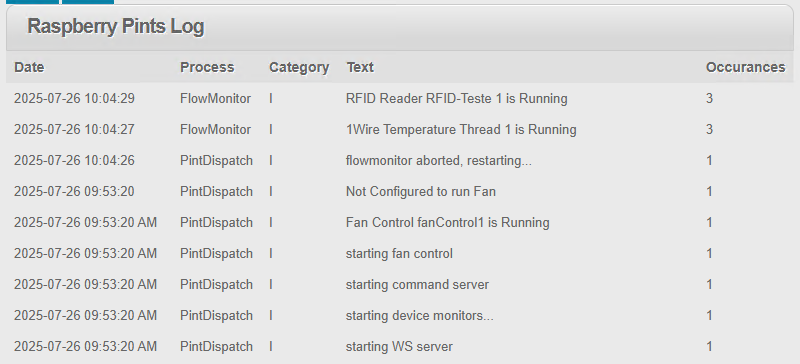Viewport: 800px width, 364px height.
Task: Click the Text column header
Action: (360, 67)
